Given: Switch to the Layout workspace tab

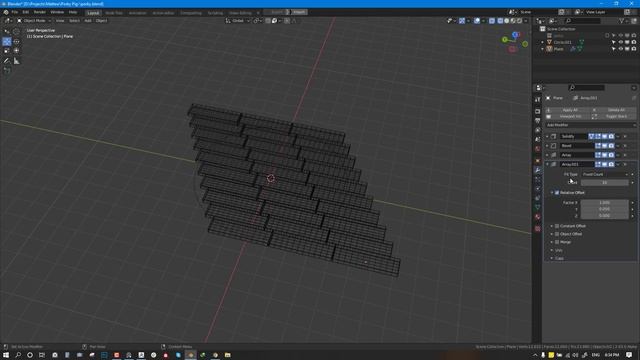Looking at the screenshot, I should (93, 13).
